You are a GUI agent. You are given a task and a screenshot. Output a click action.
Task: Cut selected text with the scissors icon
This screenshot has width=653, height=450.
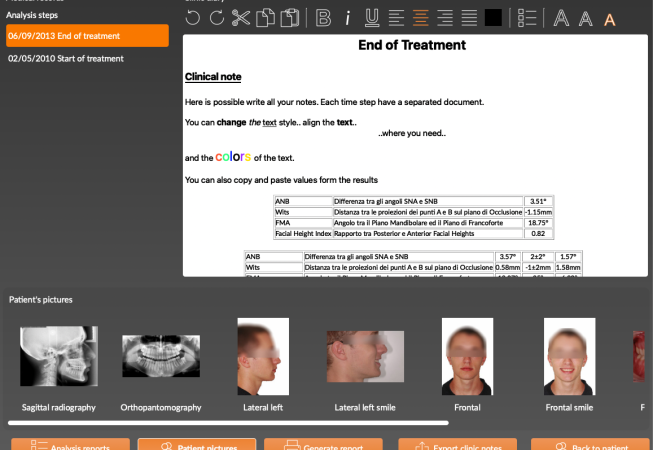click(241, 18)
